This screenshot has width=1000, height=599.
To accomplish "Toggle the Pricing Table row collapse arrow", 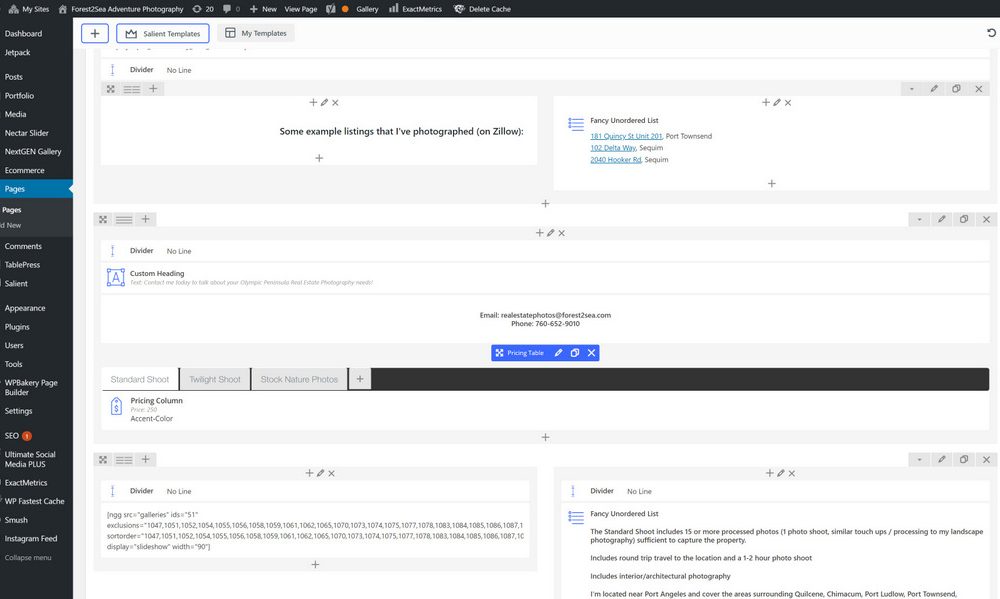I will (919, 219).
